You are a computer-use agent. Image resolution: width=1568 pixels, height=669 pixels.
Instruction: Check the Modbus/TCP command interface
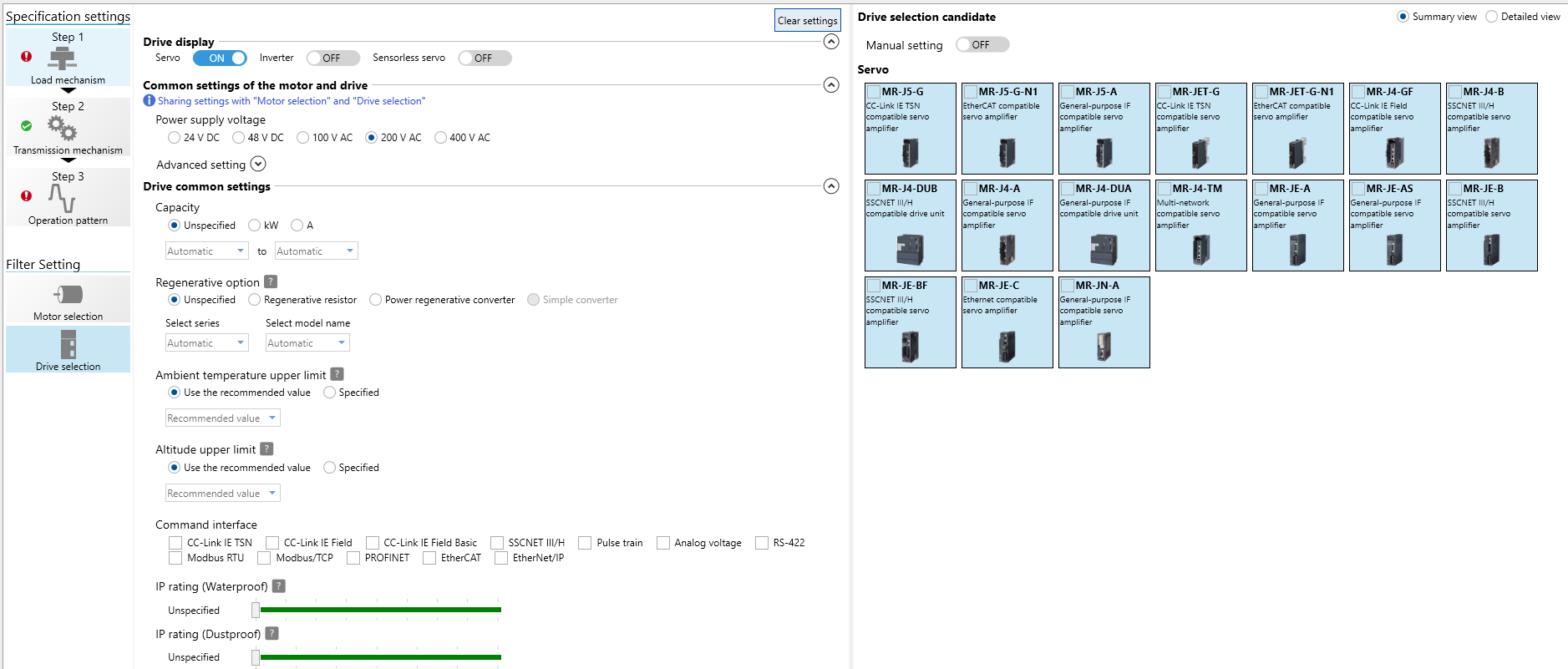[x=264, y=558]
